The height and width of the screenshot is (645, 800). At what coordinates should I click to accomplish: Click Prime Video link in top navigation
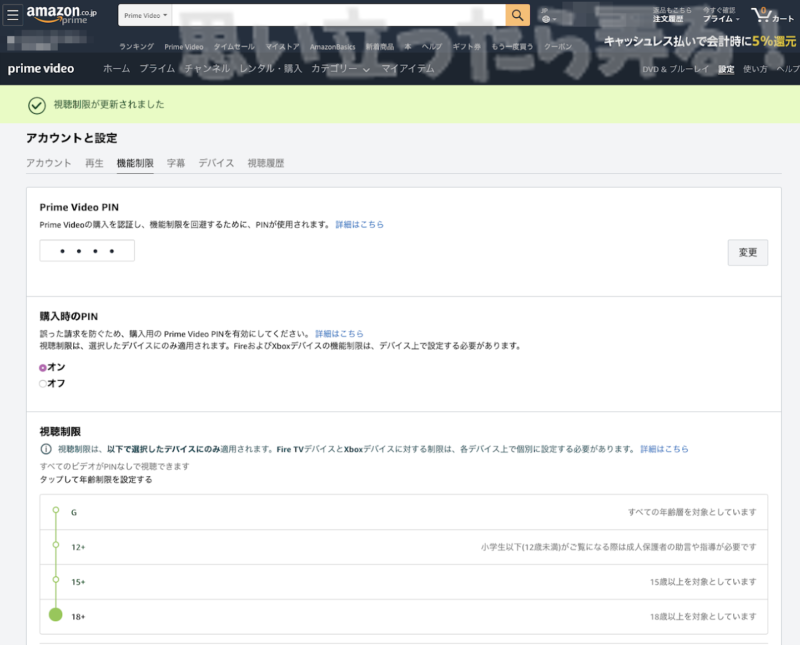(184, 46)
